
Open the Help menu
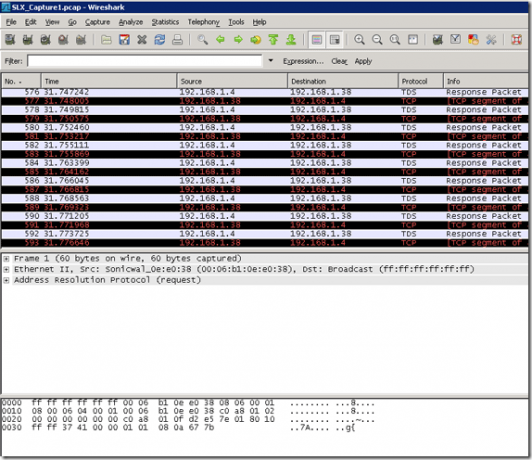click(x=259, y=22)
